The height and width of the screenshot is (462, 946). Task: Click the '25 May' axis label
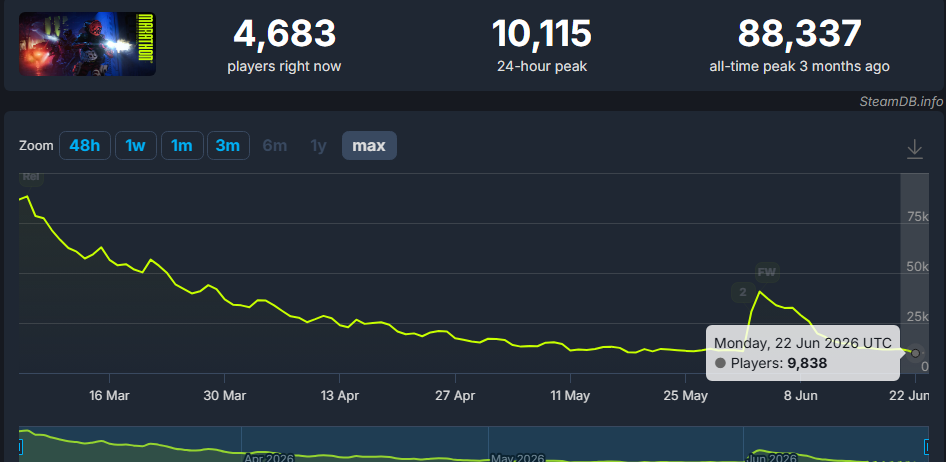[x=685, y=396]
